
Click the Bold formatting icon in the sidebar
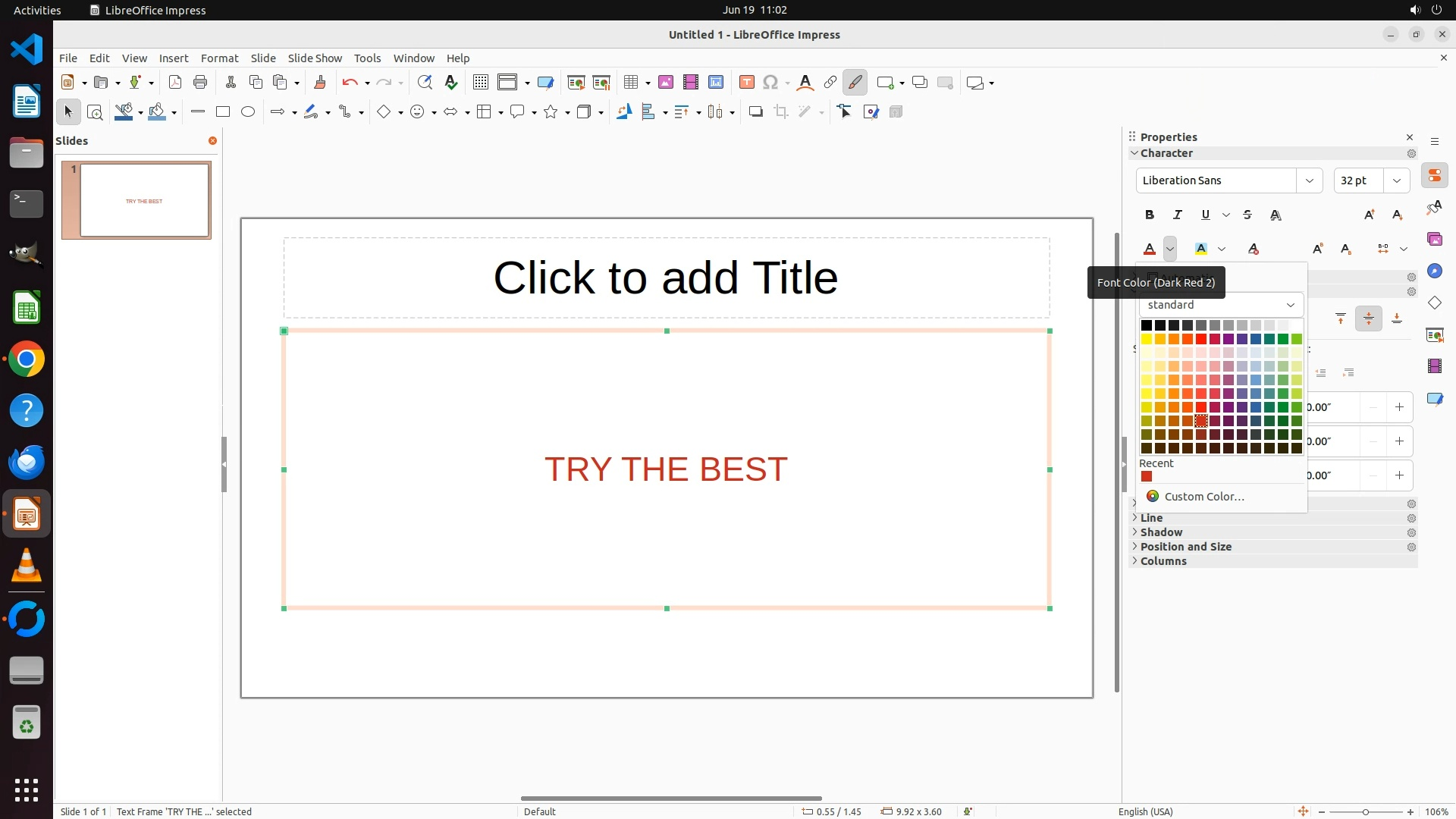tap(1150, 215)
